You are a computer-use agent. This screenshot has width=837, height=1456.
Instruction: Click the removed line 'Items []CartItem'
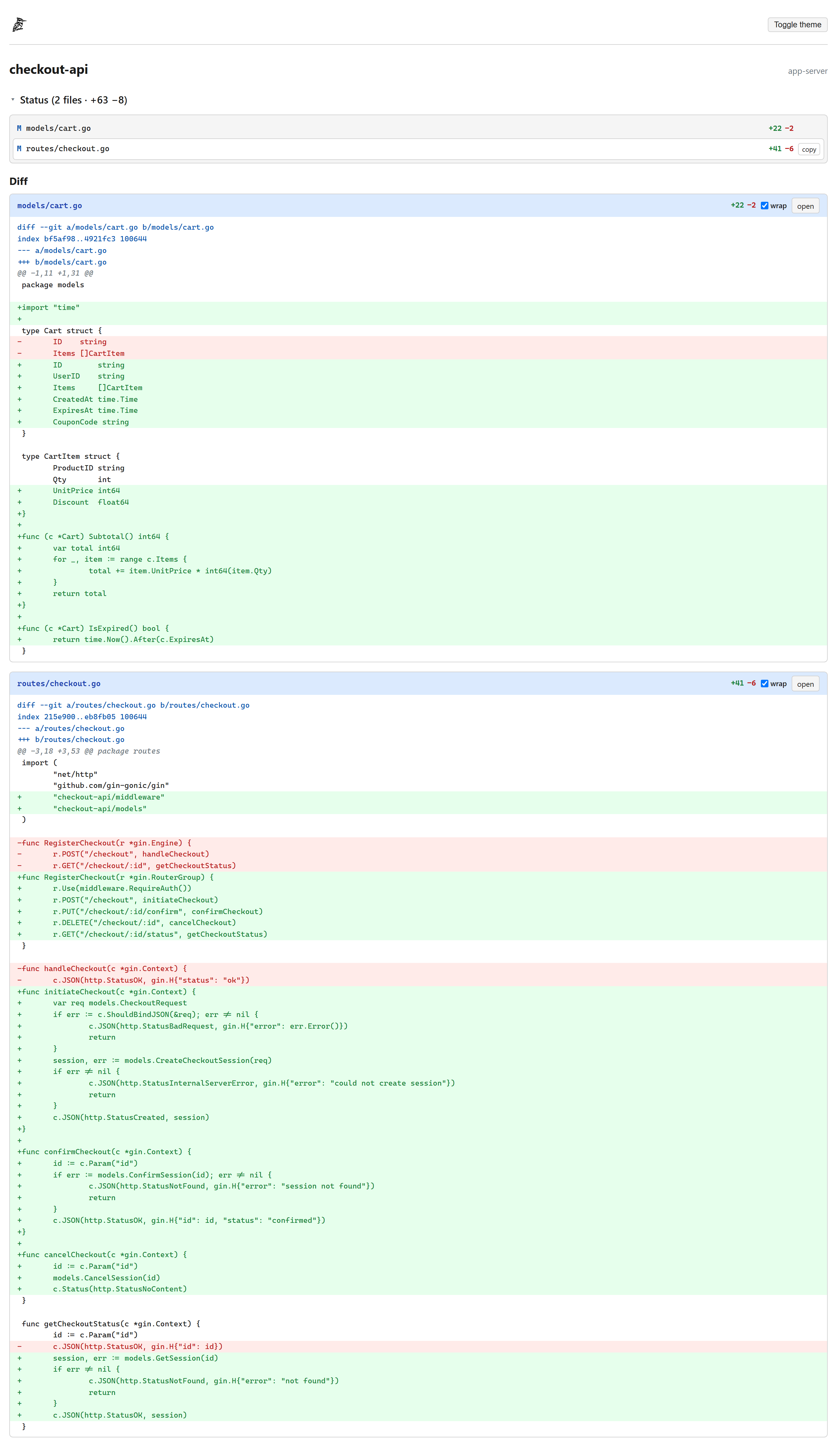click(x=418, y=354)
